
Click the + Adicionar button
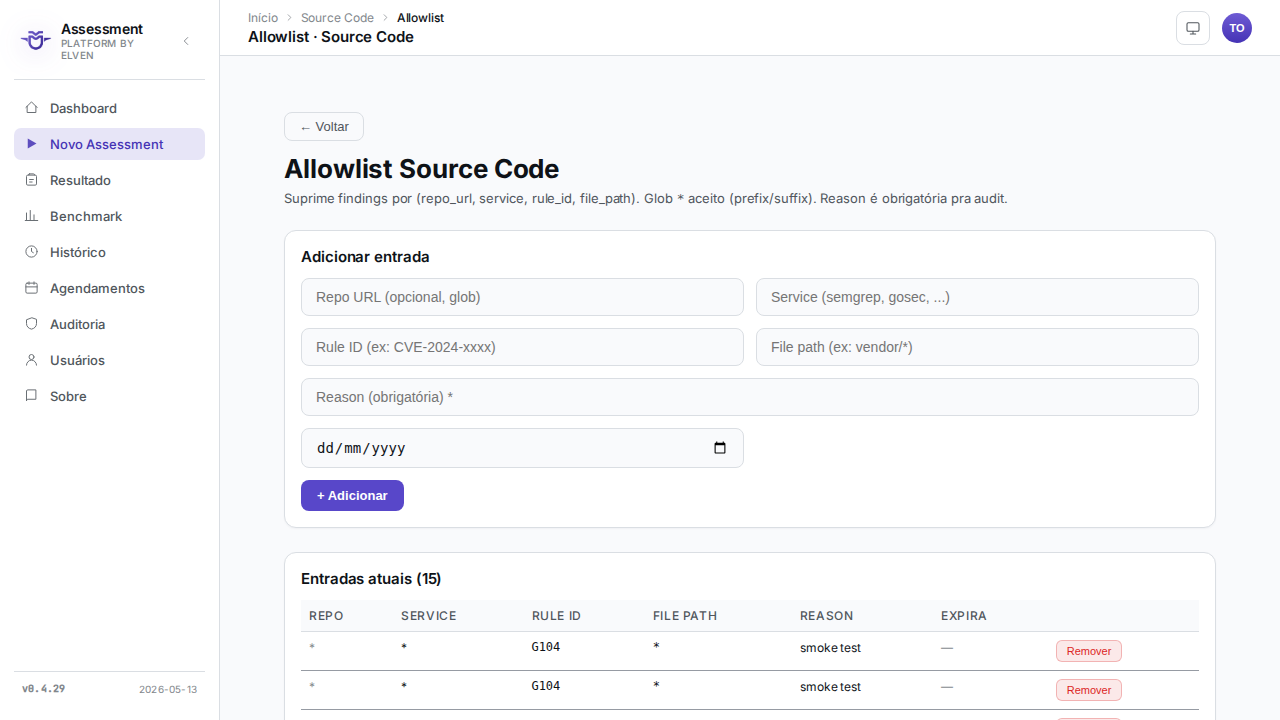point(352,496)
